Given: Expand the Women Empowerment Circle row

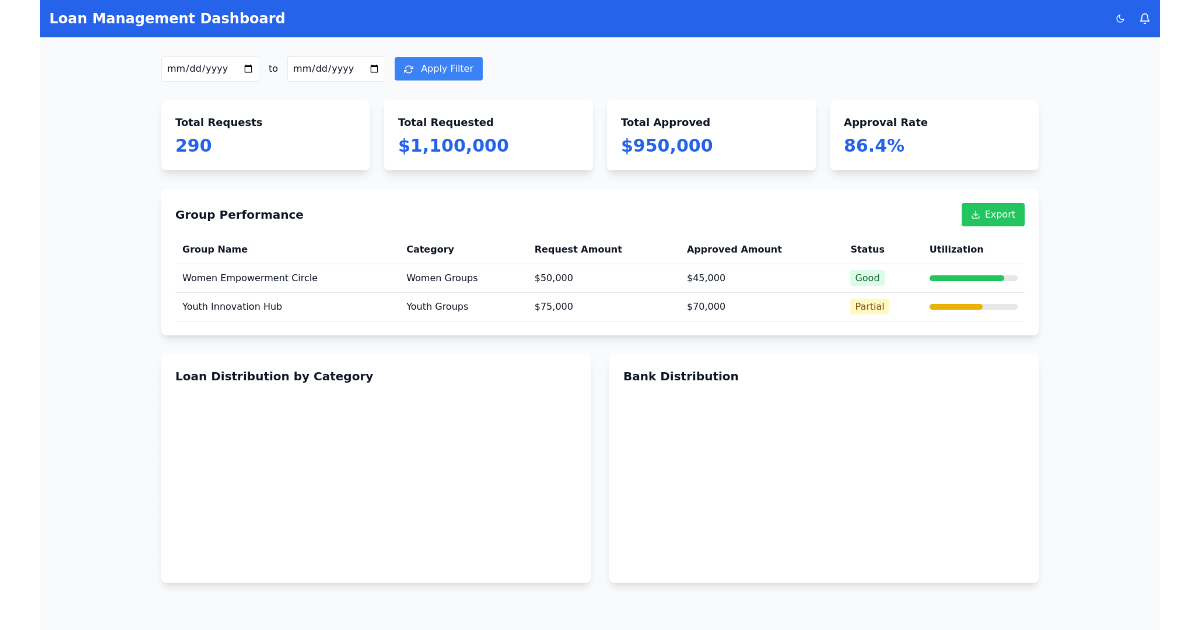Looking at the screenshot, I should [252, 277].
